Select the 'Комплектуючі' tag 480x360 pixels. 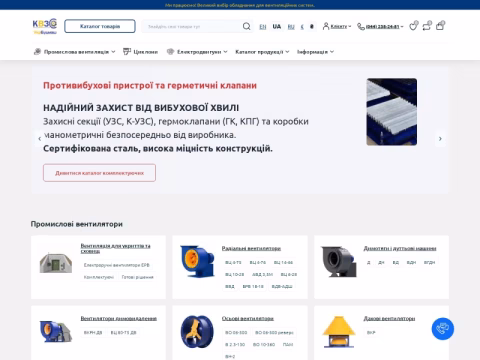[x=99, y=277]
